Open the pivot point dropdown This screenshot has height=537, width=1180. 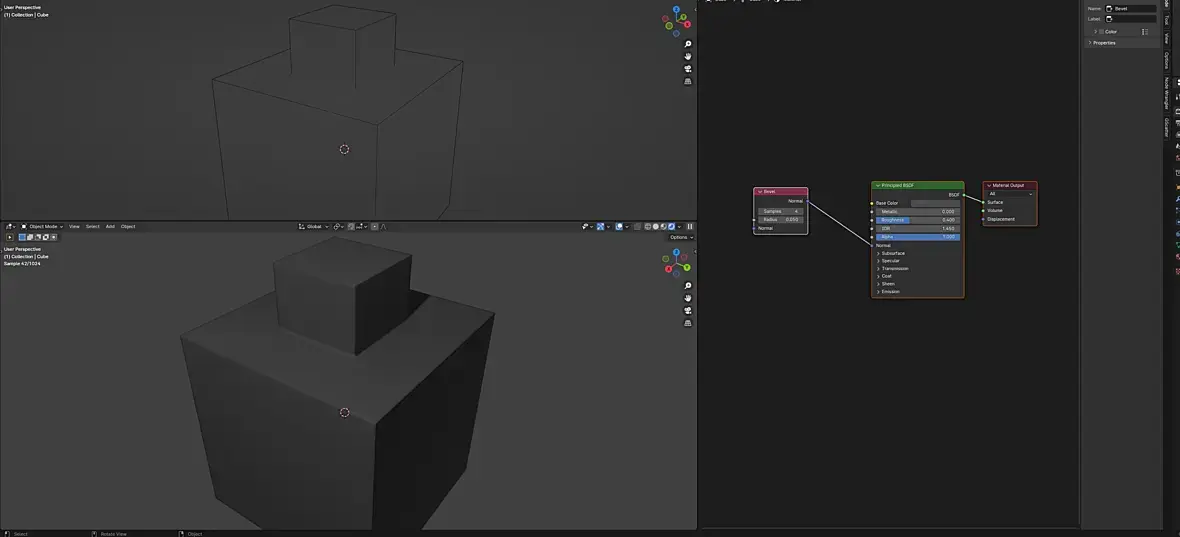pos(339,226)
